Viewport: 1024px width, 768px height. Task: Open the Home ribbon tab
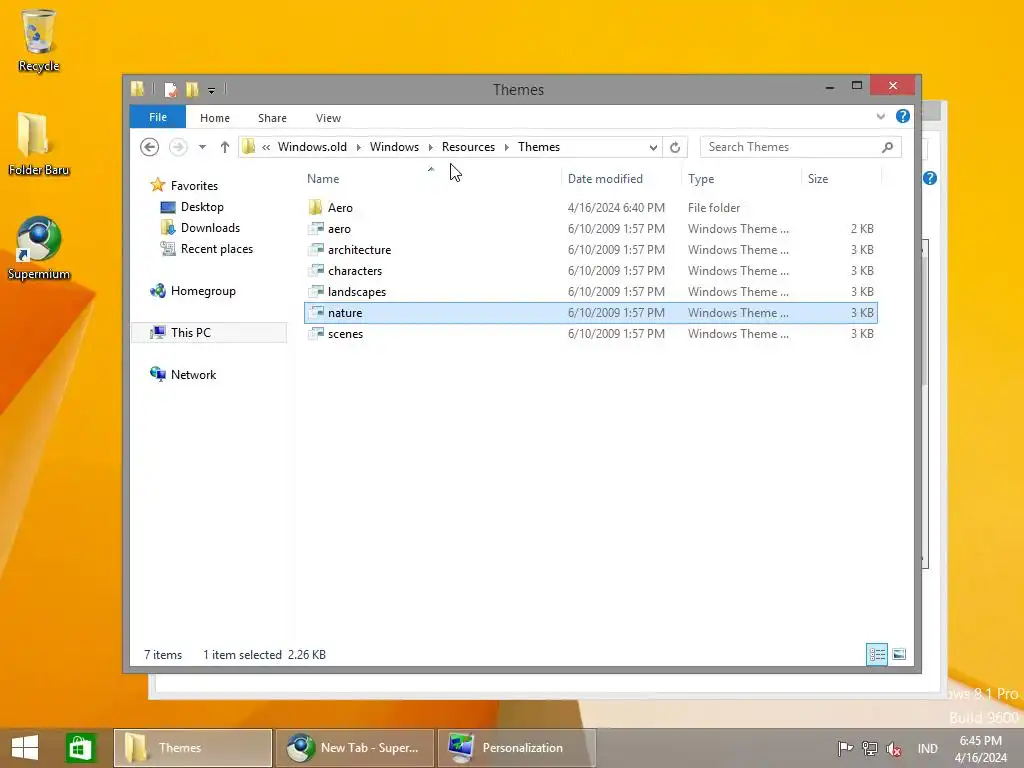coord(215,118)
